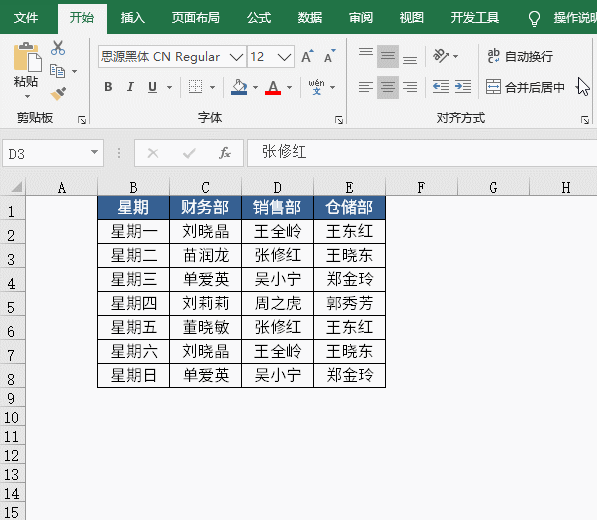Switch to 页面布局 tab
Viewport: 597px width, 520px height.
(x=195, y=18)
